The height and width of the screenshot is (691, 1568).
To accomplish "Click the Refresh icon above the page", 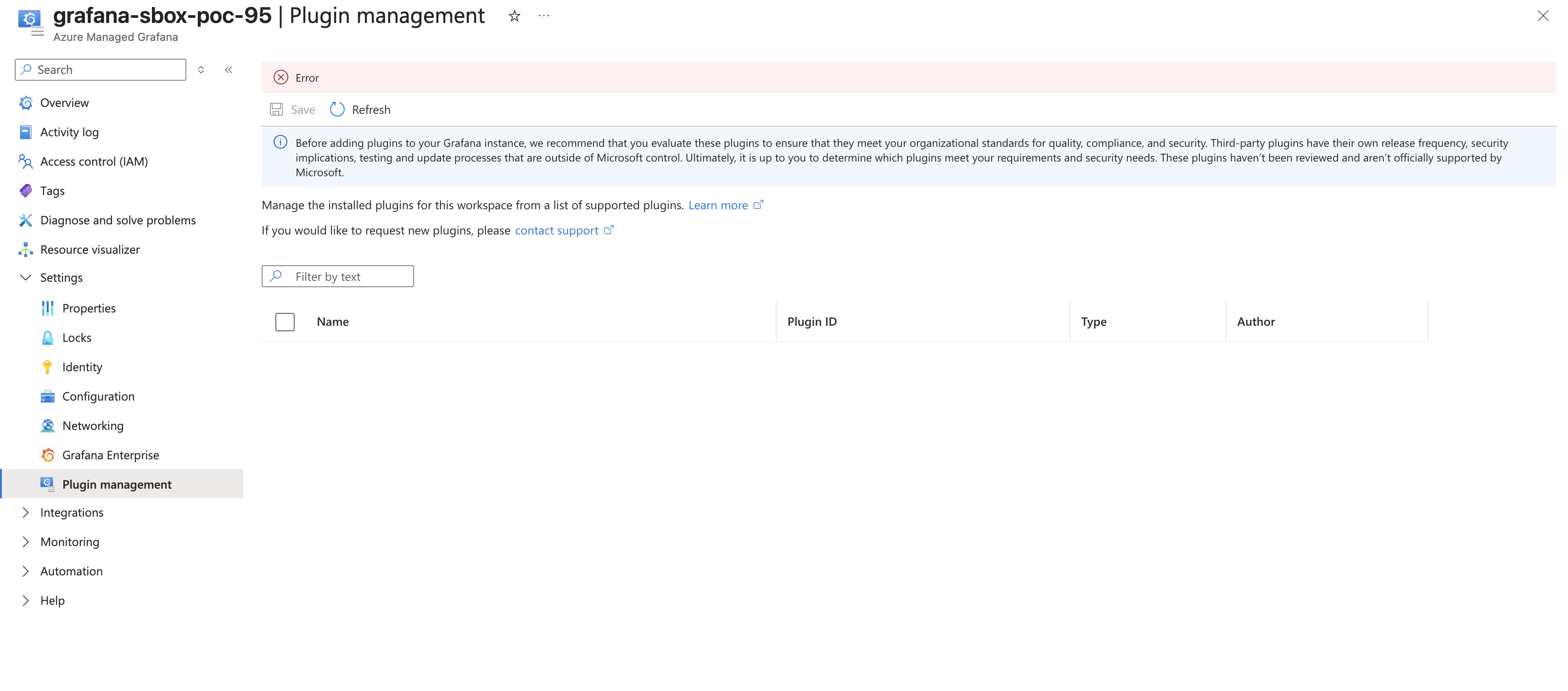I will pyautogui.click(x=337, y=110).
